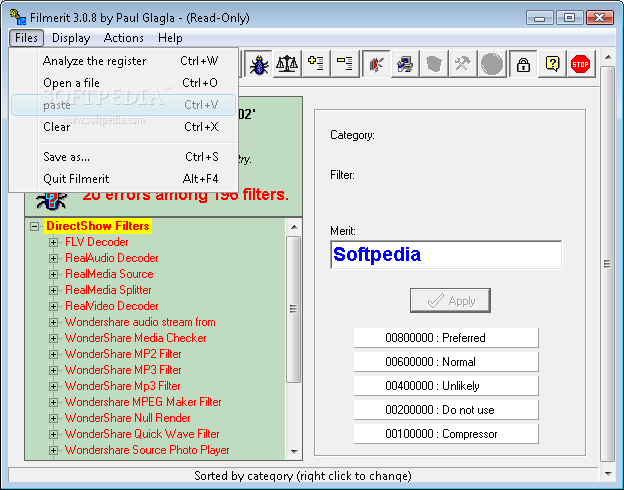Click the computer registry toolbar icon
Viewport: 624px width, 490px height.
(405, 64)
